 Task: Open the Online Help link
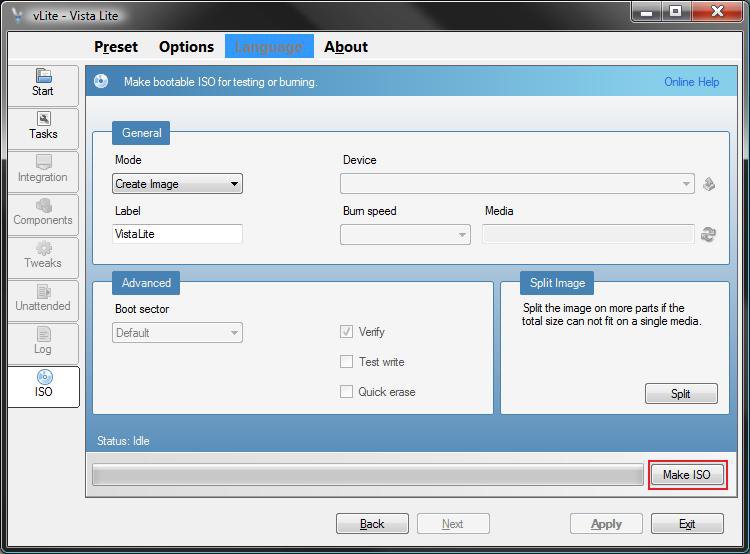692,82
